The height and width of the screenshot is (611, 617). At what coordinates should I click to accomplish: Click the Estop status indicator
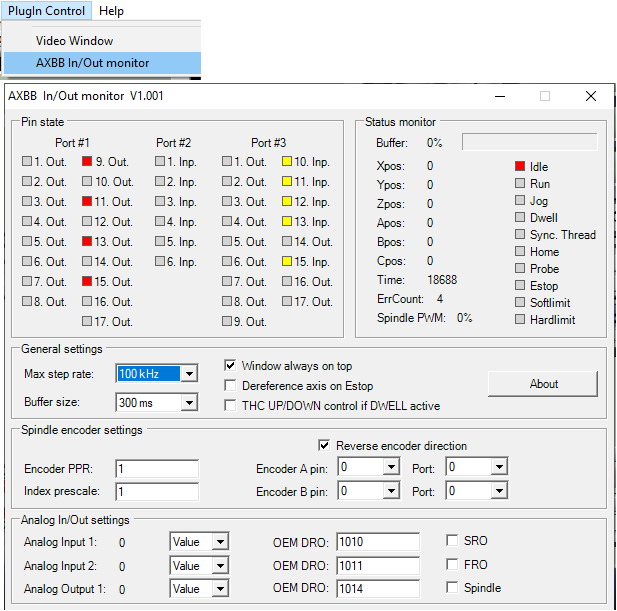tap(520, 286)
